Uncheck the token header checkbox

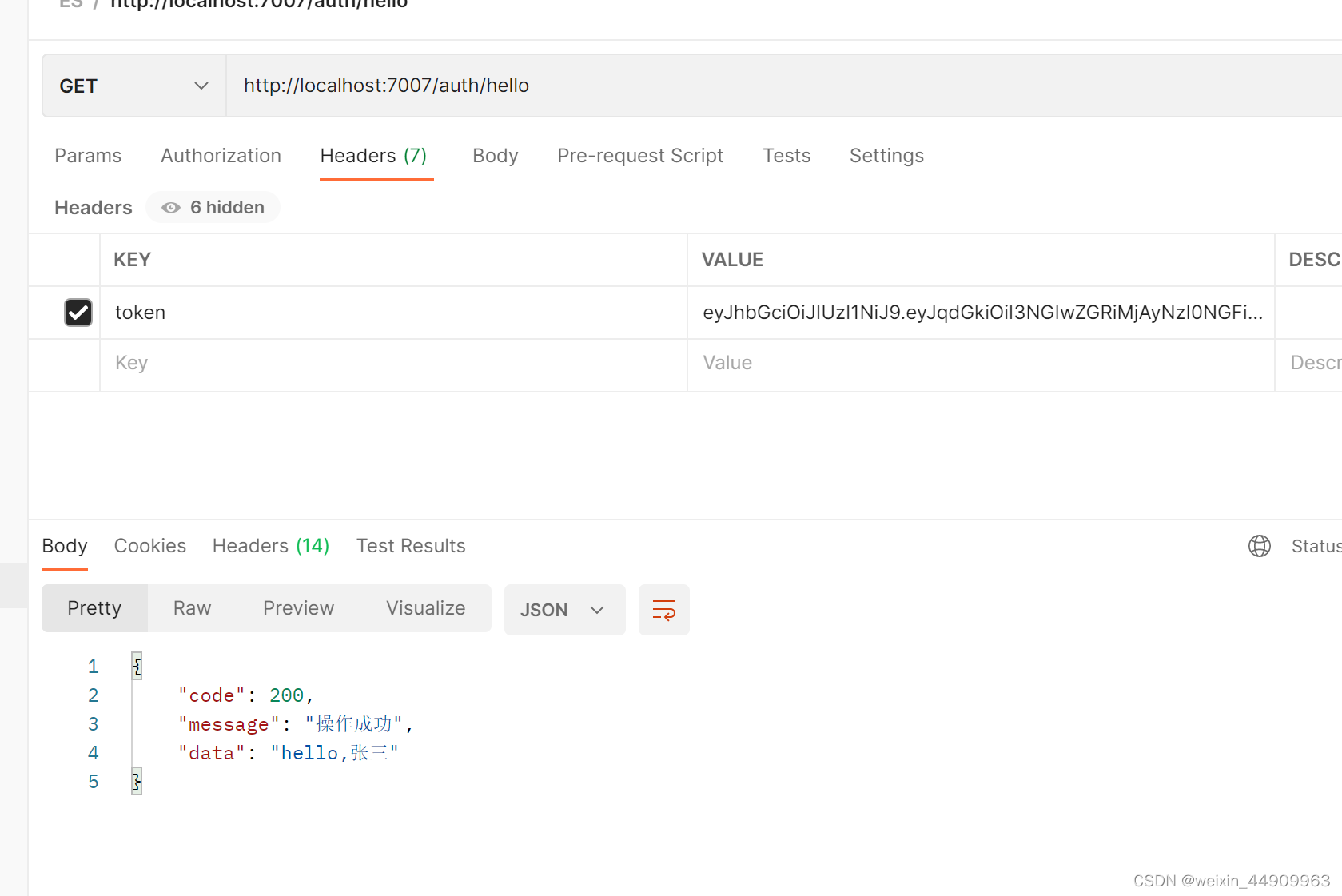click(78, 313)
